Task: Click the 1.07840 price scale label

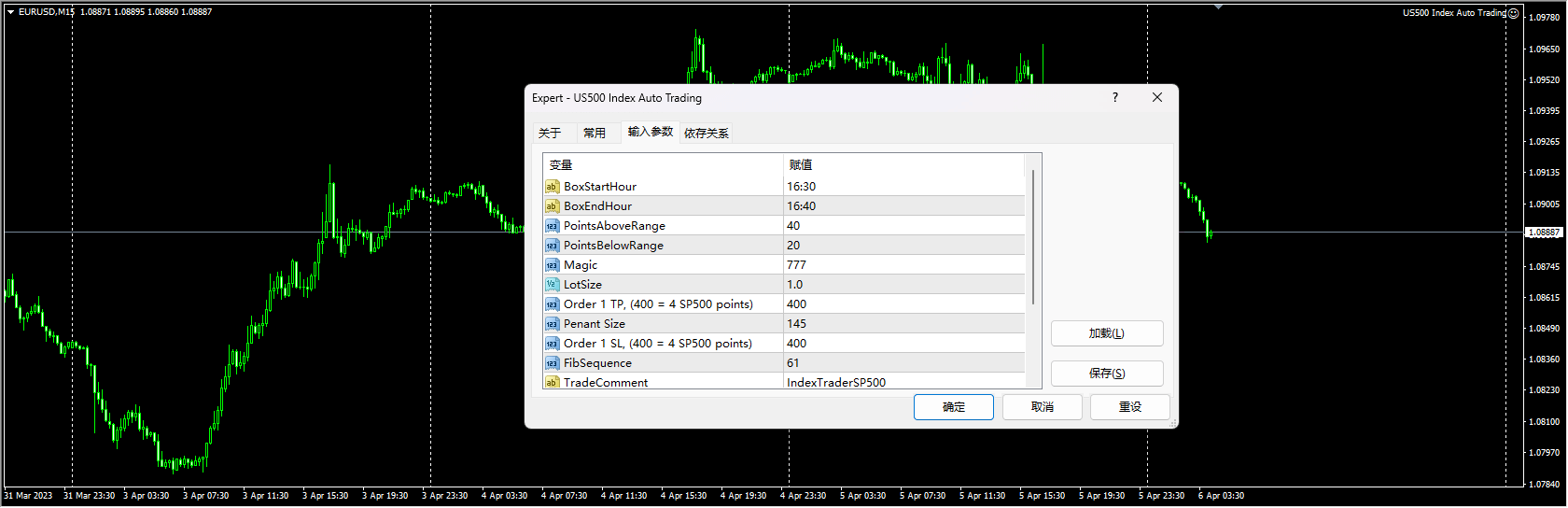Action: (x=1544, y=485)
